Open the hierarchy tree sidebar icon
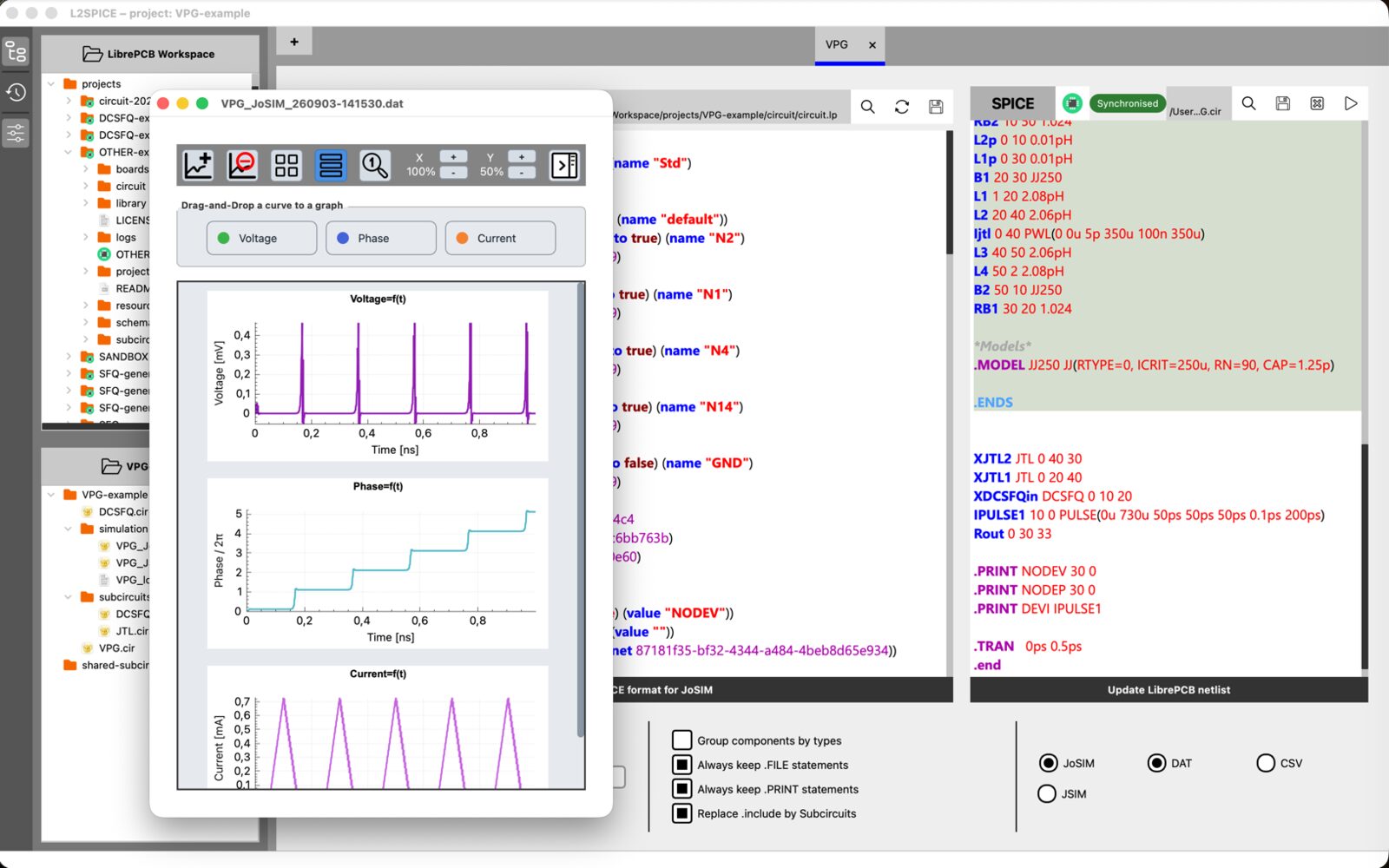This screenshot has width=1389, height=868. click(16, 53)
